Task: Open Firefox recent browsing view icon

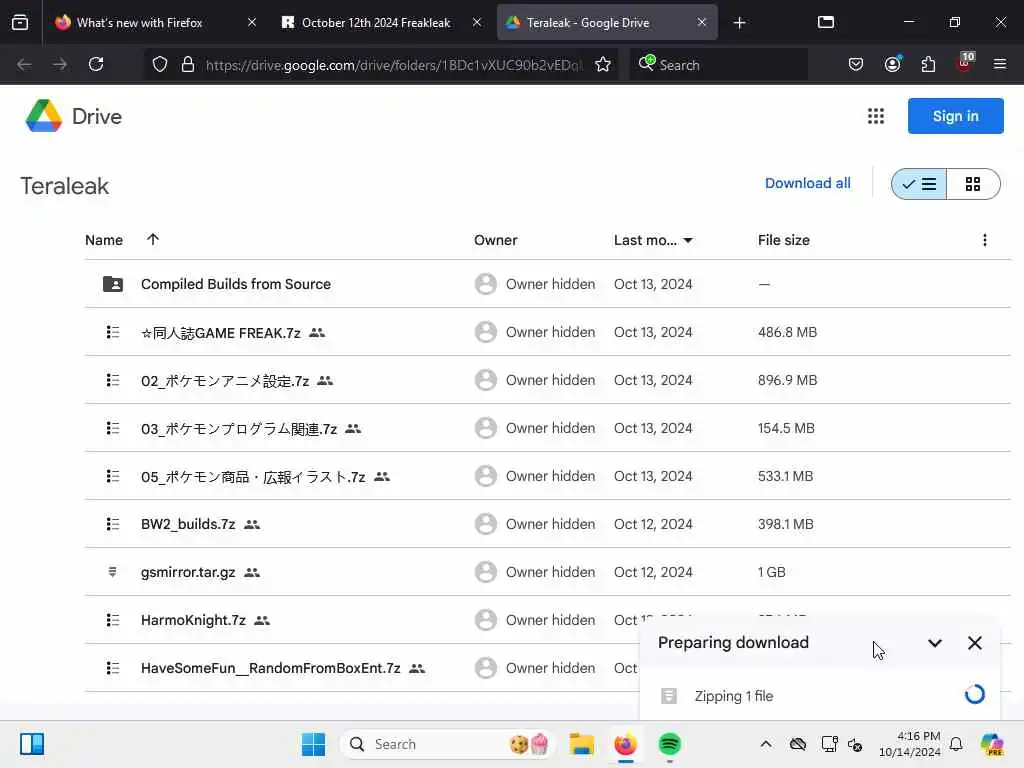Action: click(x=20, y=23)
